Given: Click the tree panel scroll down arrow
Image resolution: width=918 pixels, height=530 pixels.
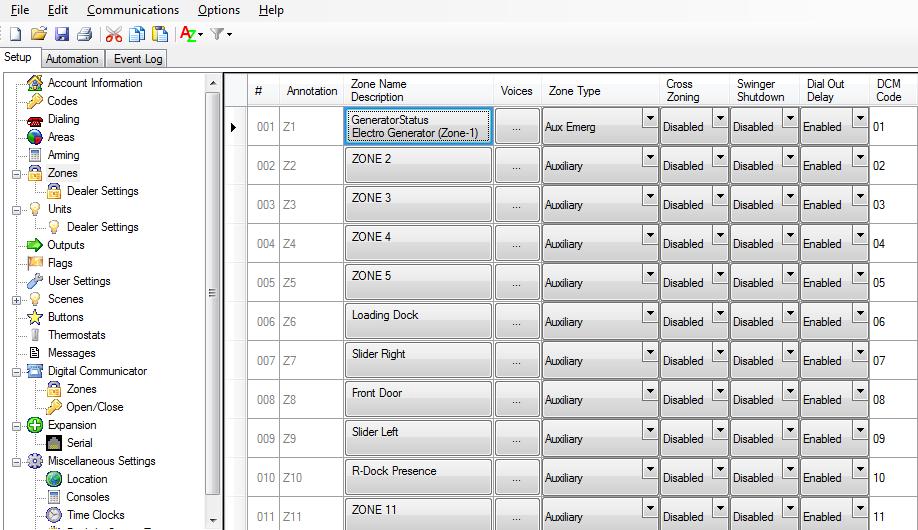Looking at the screenshot, I should click(x=213, y=519).
